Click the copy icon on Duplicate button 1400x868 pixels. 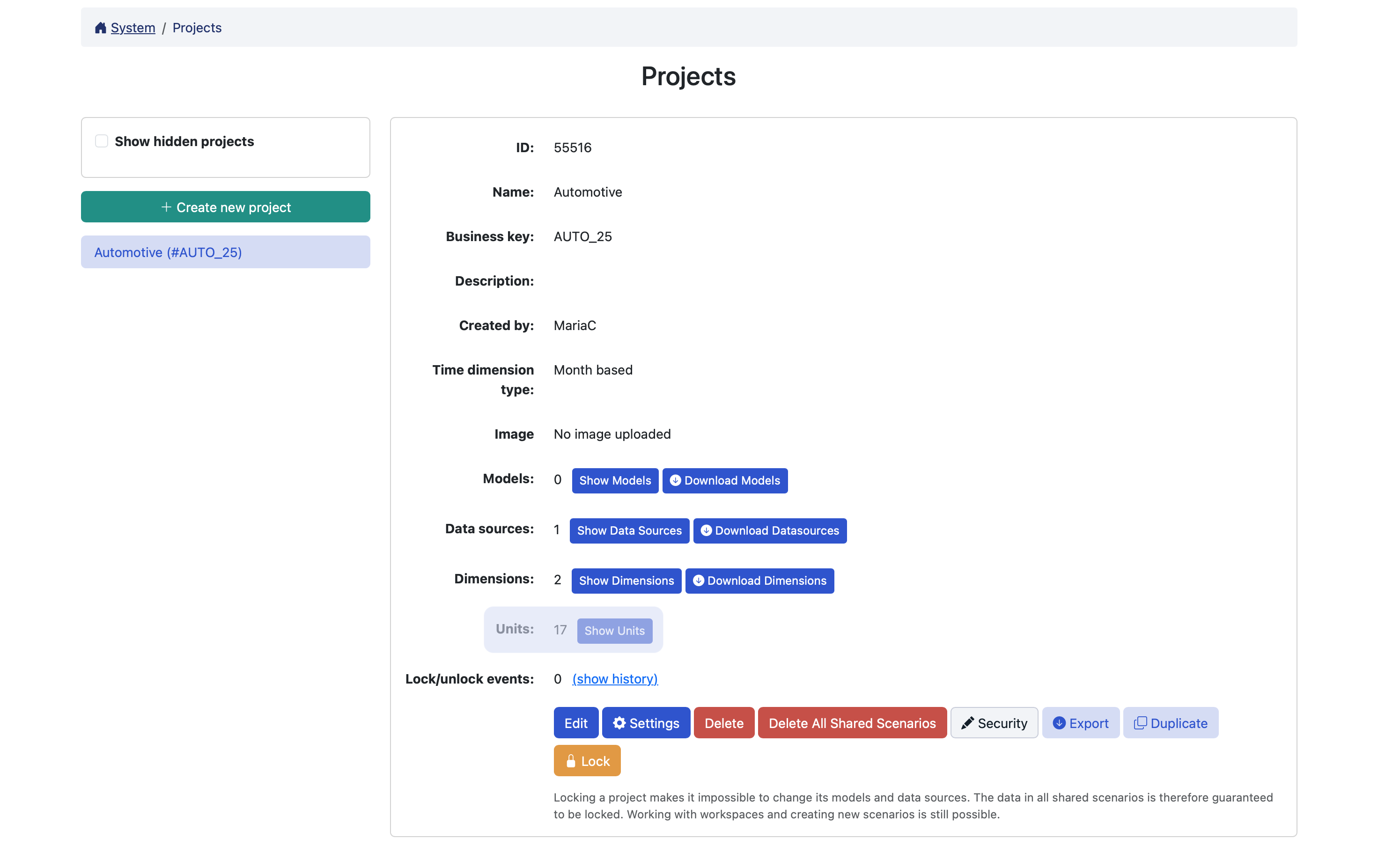(x=1140, y=723)
